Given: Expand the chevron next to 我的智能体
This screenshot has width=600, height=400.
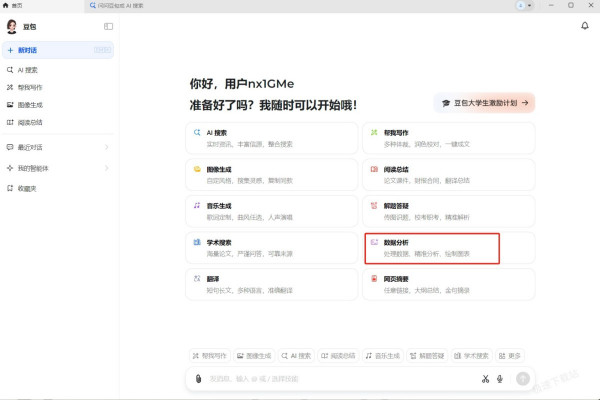Looking at the screenshot, I should pos(107,168).
